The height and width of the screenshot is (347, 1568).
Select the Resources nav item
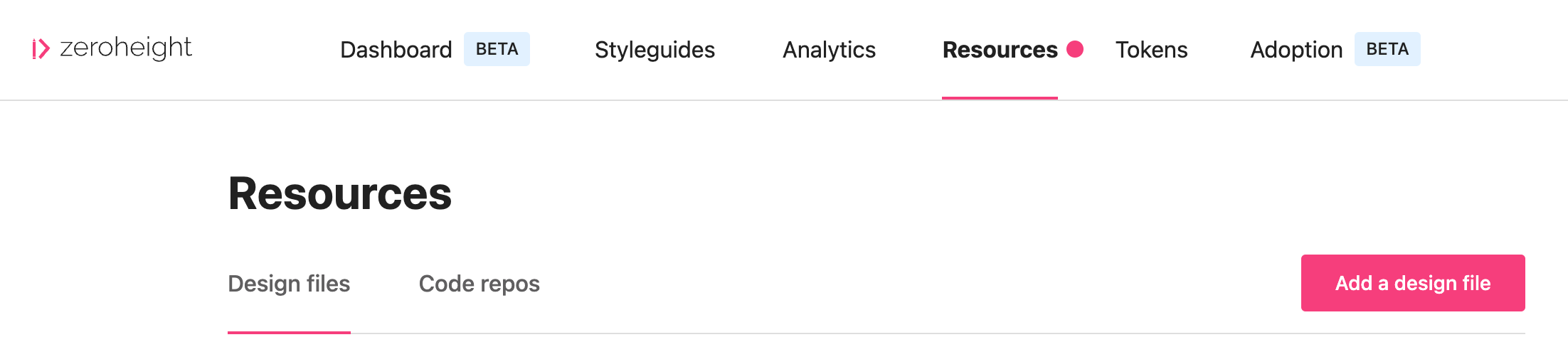1000,50
